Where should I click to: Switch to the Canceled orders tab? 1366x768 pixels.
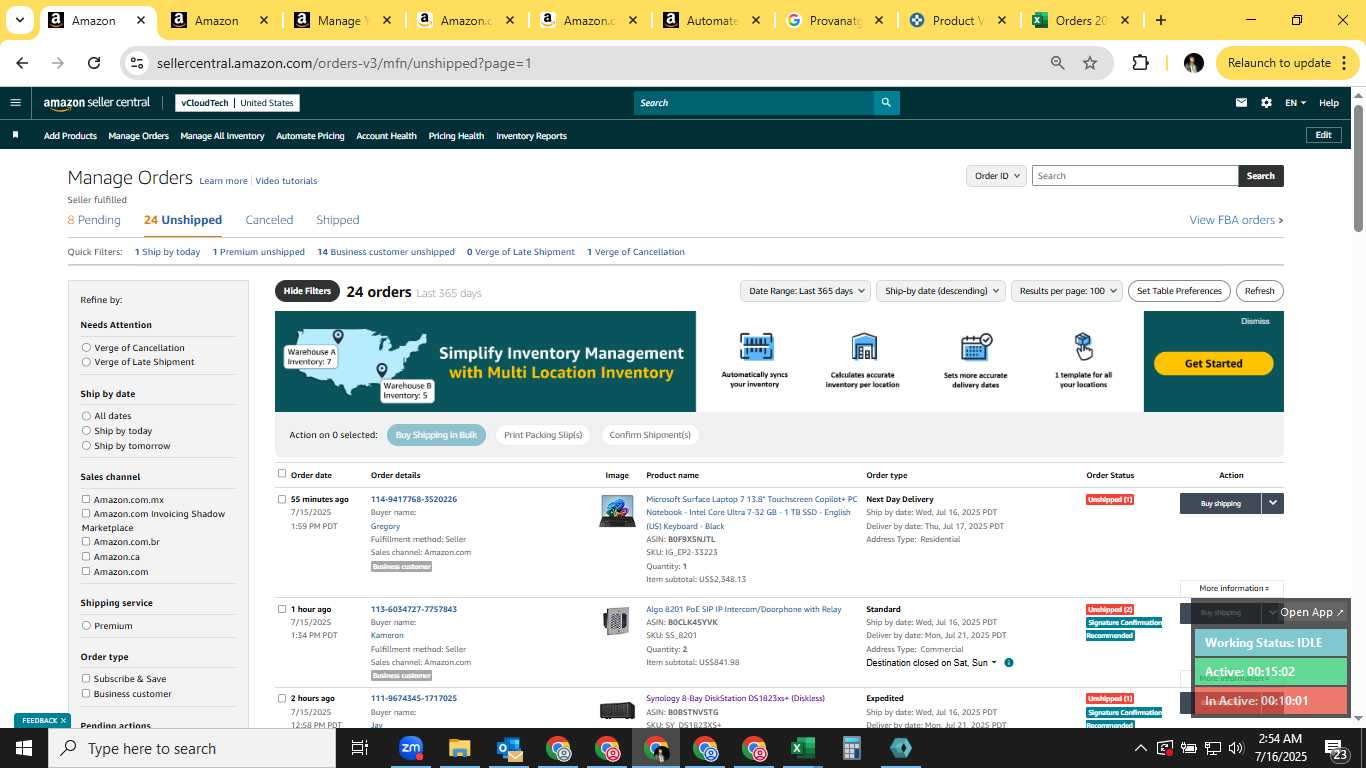(x=269, y=220)
